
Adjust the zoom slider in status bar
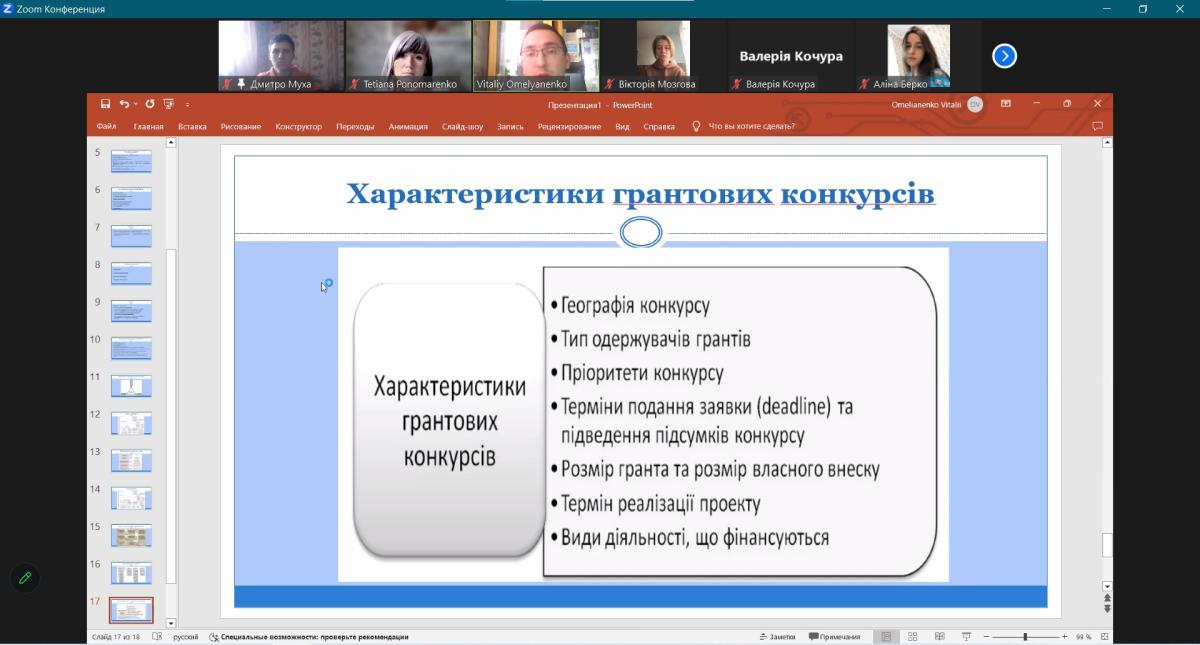pos(1024,637)
